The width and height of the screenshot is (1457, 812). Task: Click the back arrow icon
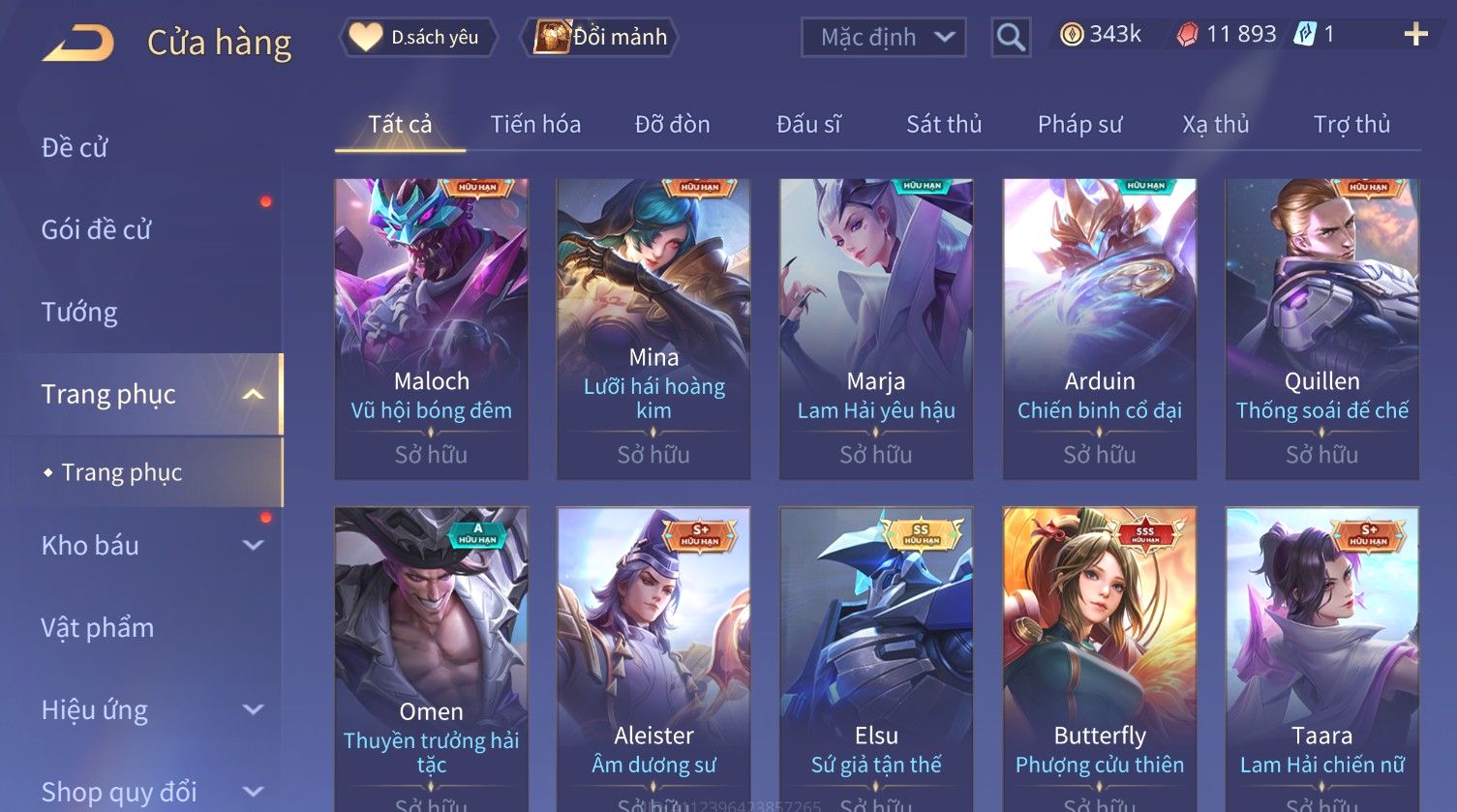(x=79, y=43)
